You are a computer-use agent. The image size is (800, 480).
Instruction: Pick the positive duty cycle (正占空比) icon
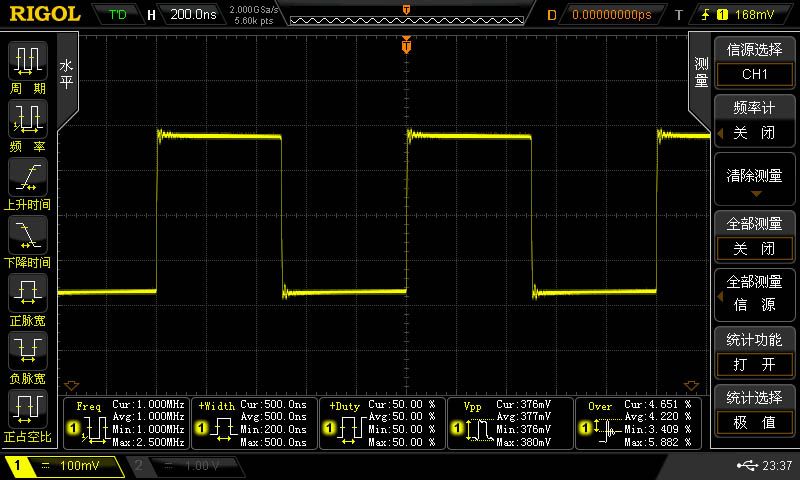[x=27, y=409]
